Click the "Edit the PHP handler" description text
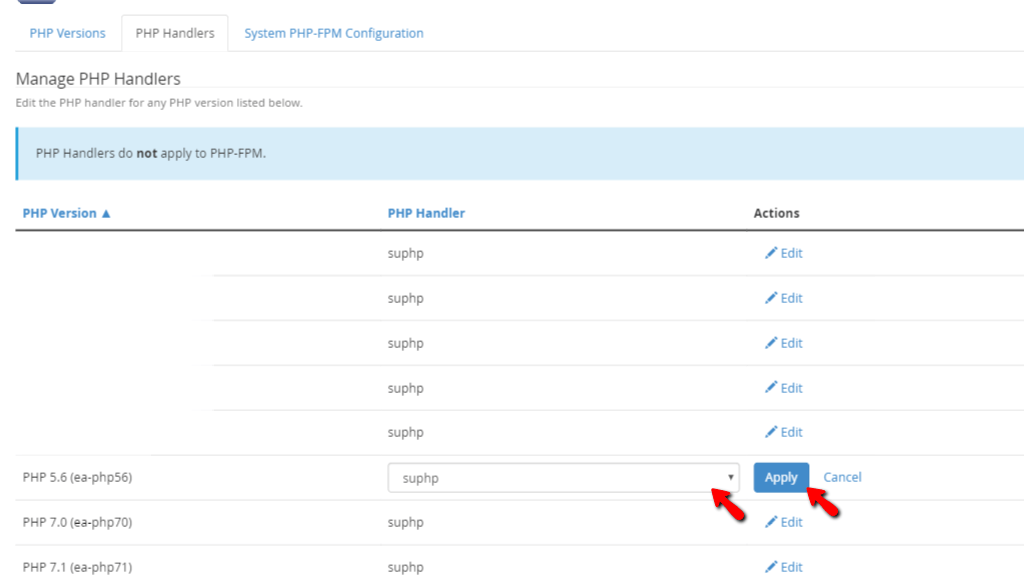The width and height of the screenshot is (1024, 576). [159, 103]
